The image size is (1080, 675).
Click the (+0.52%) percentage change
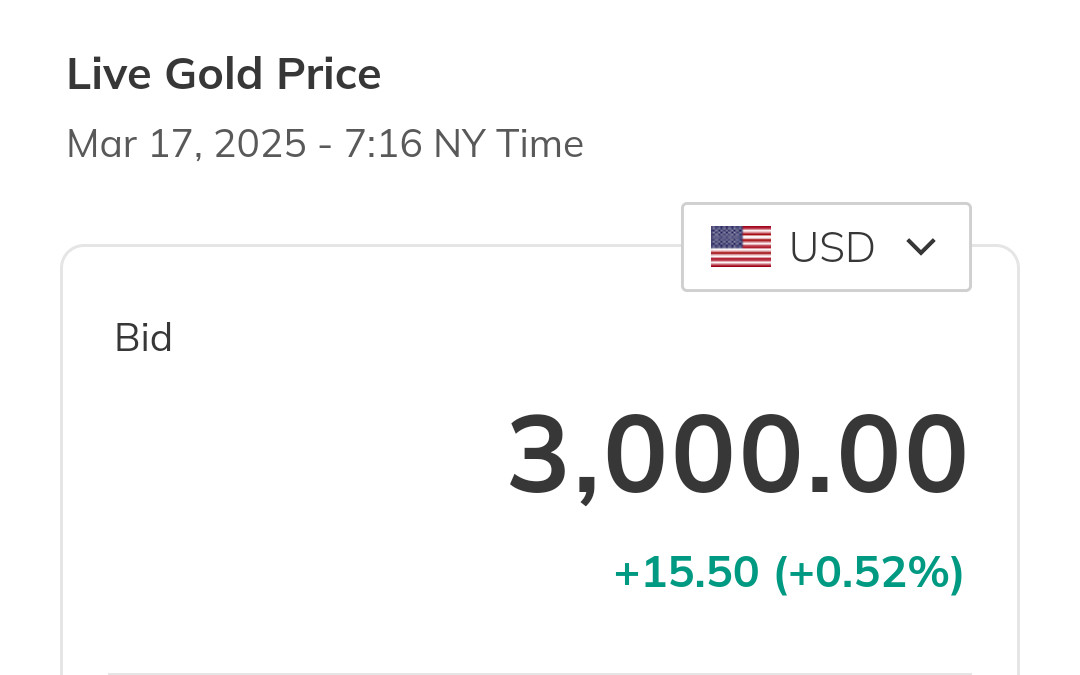coord(869,573)
